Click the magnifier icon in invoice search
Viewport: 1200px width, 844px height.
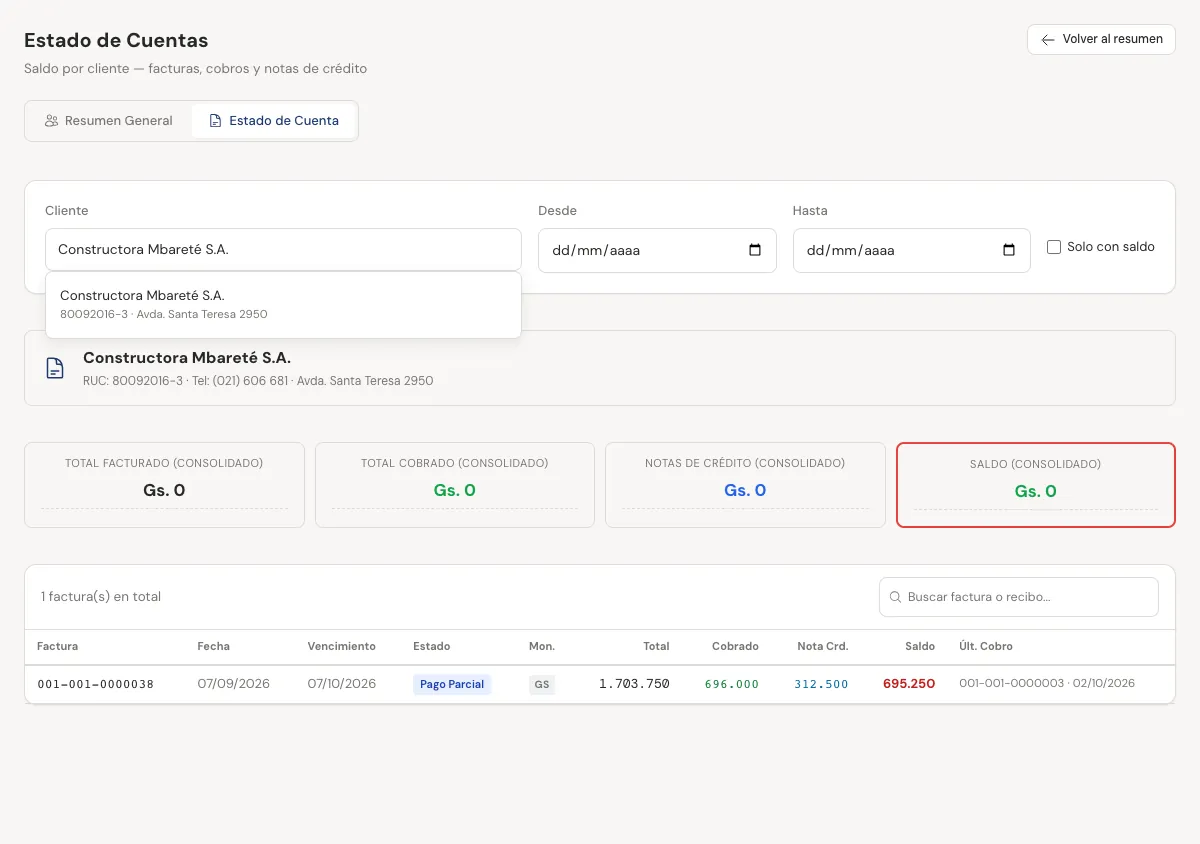(896, 597)
